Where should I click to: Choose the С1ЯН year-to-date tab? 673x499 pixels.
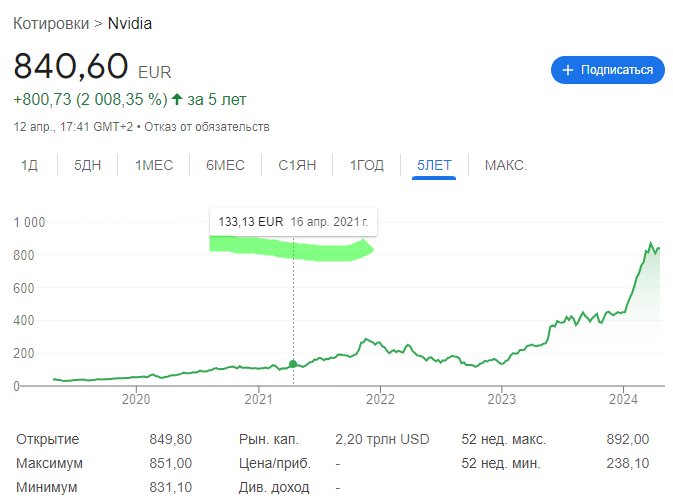297,165
